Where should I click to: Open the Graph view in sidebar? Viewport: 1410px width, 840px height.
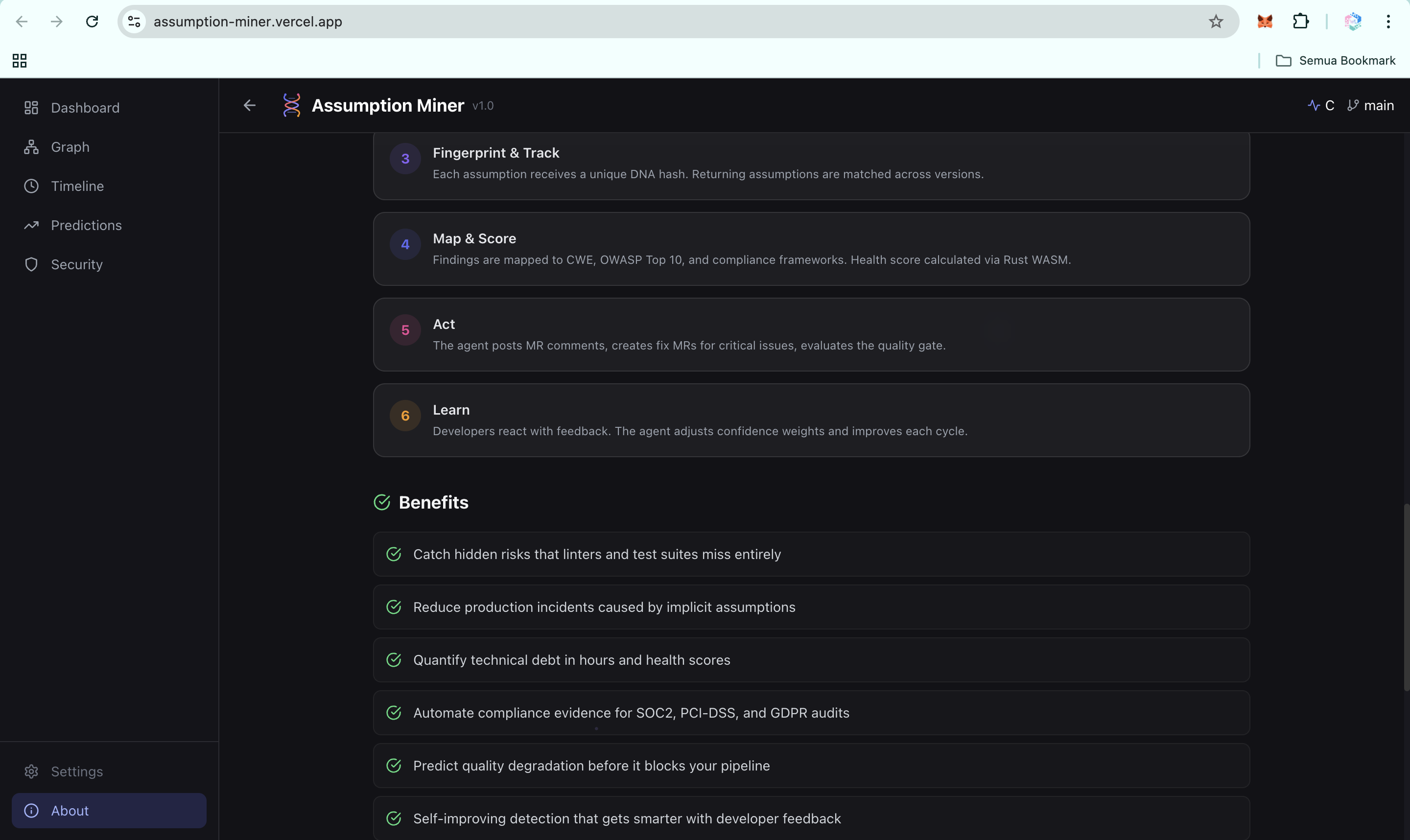(x=70, y=147)
